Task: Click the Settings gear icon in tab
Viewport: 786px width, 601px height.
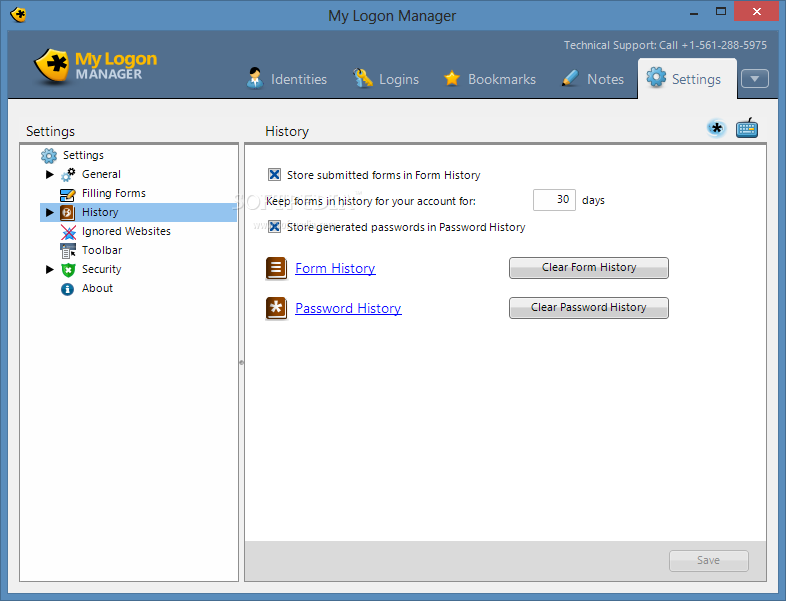Action: [656, 77]
